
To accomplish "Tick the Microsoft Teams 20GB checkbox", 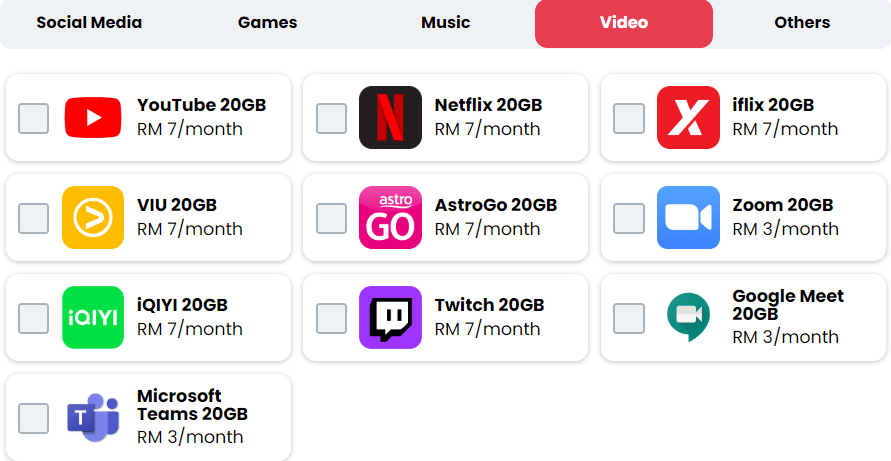I will point(34,418).
